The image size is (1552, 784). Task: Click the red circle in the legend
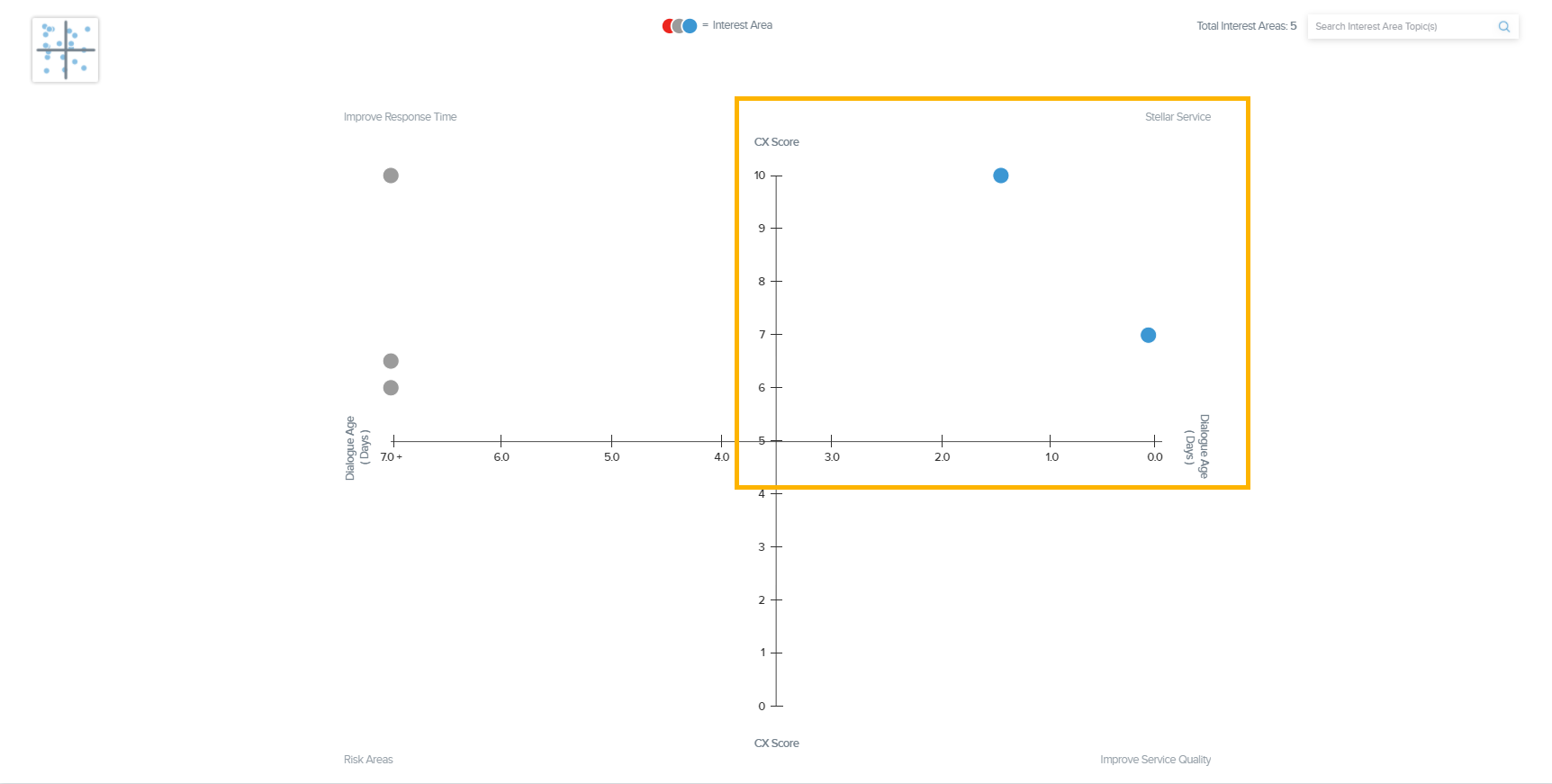pyautogui.click(x=667, y=26)
